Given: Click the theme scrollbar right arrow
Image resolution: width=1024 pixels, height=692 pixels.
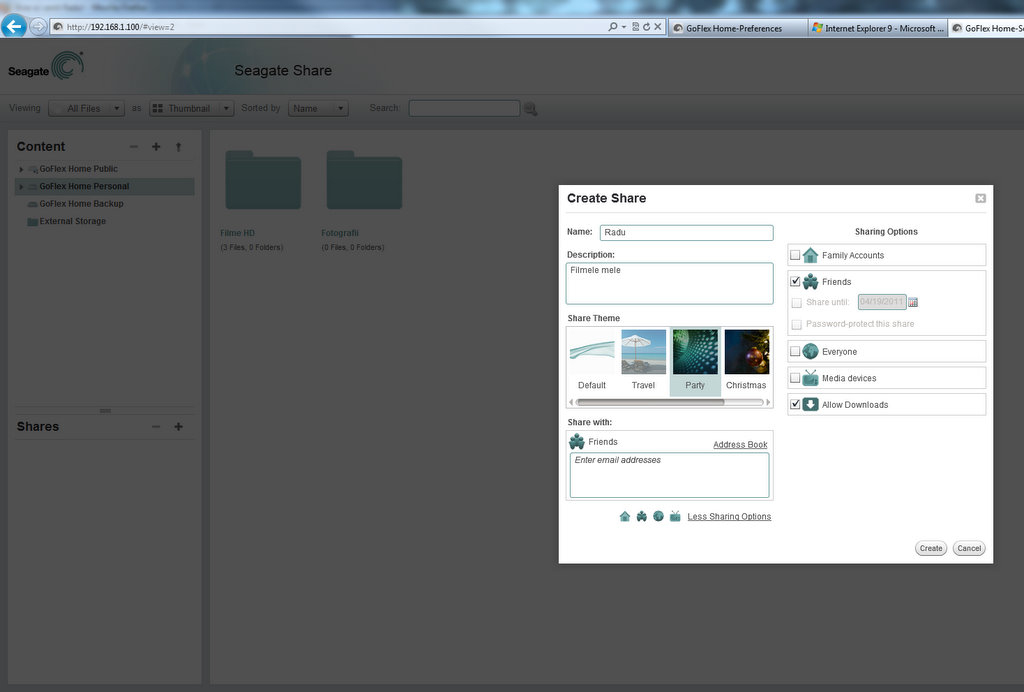Looking at the screenshot, I should coord(768,402).
